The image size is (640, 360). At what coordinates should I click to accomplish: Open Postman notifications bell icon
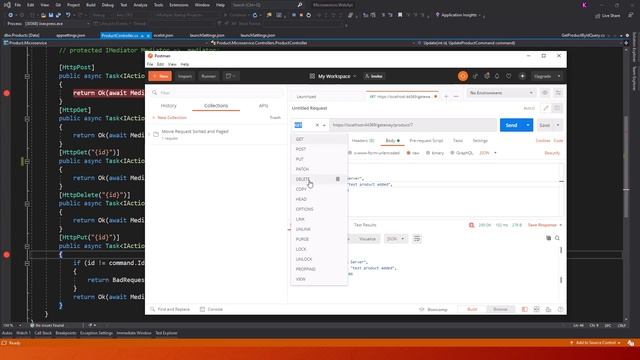[497, 76]
